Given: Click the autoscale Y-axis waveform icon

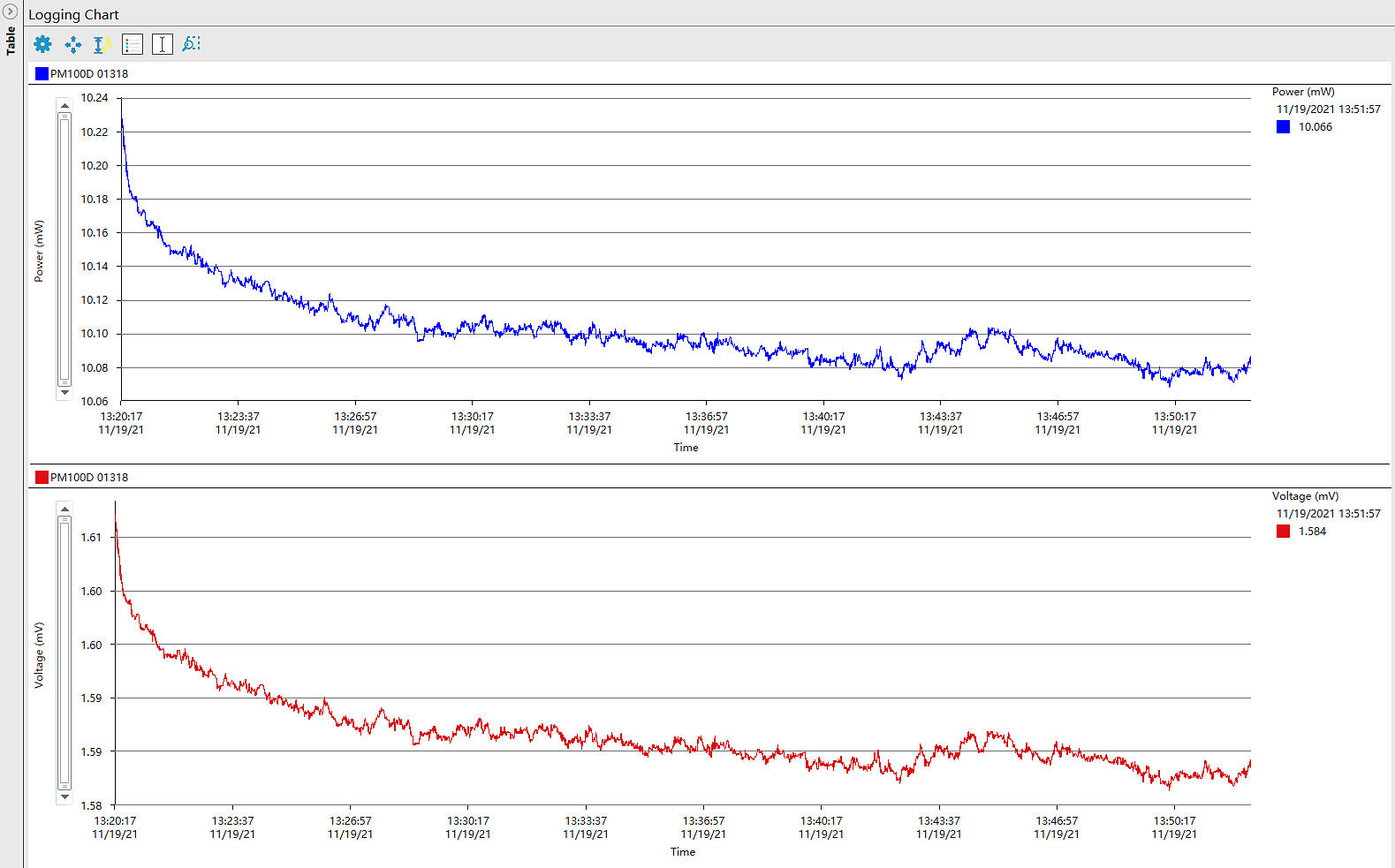Looking at the screenshot, I should tap(102, 44).
